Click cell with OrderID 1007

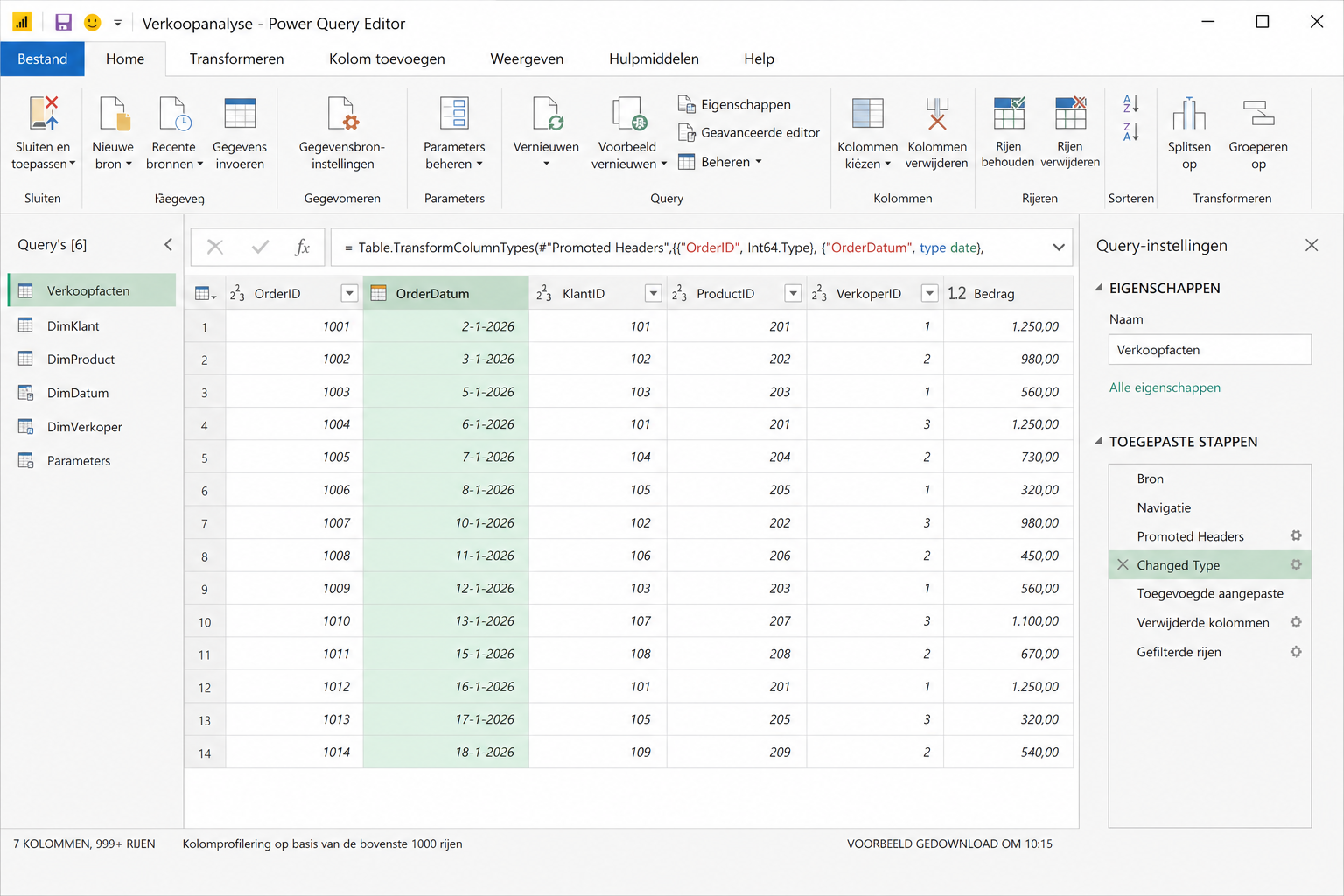coord(294,522)
